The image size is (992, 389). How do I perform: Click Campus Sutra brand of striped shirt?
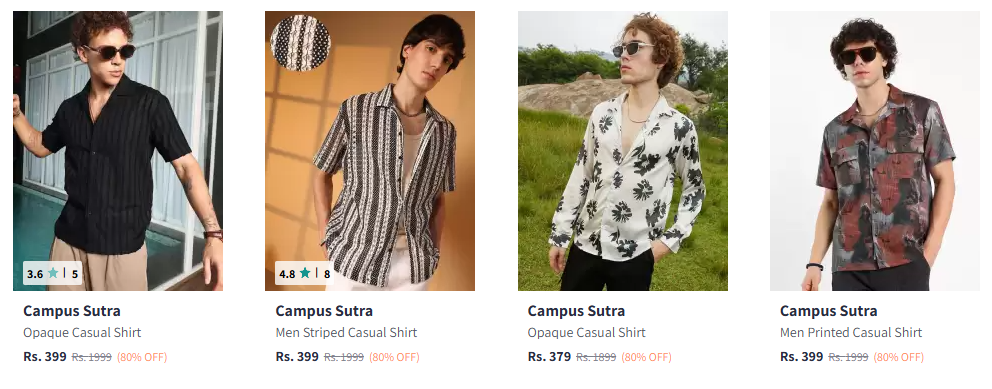[324, 311]
